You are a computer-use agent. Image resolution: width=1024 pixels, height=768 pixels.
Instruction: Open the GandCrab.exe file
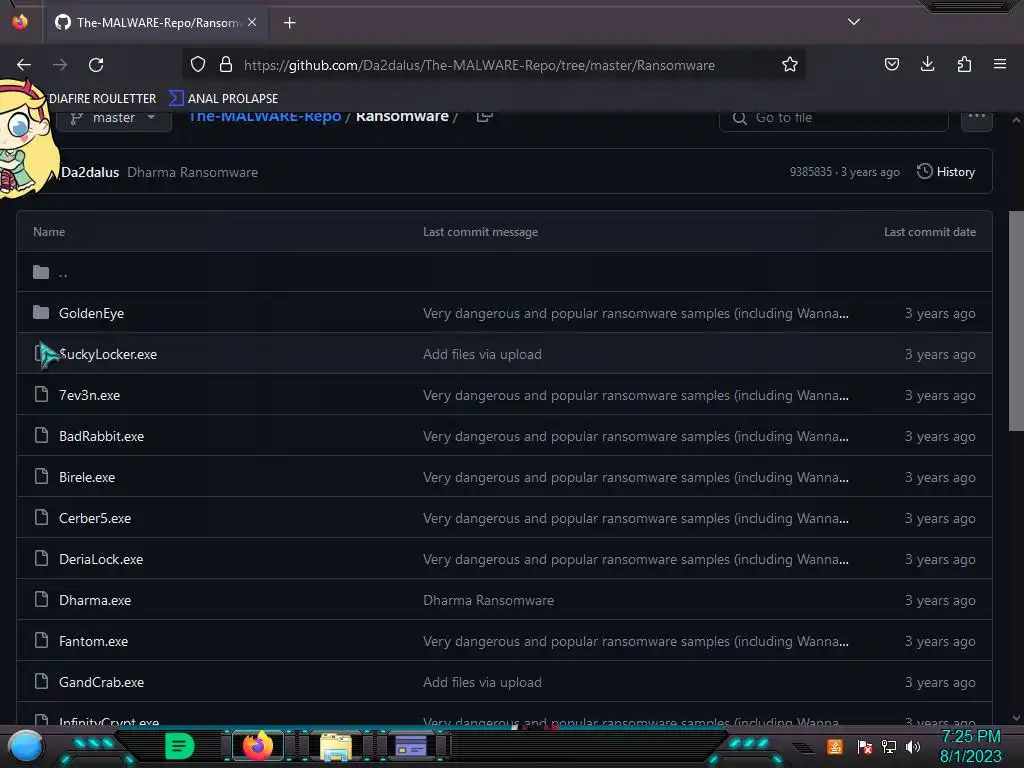tap(101, 682)
